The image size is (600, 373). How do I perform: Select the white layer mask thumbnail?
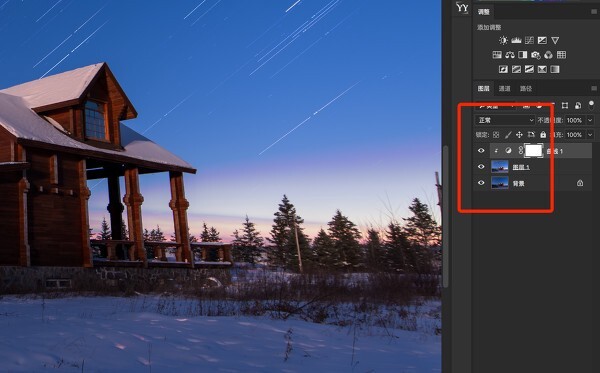534,151
